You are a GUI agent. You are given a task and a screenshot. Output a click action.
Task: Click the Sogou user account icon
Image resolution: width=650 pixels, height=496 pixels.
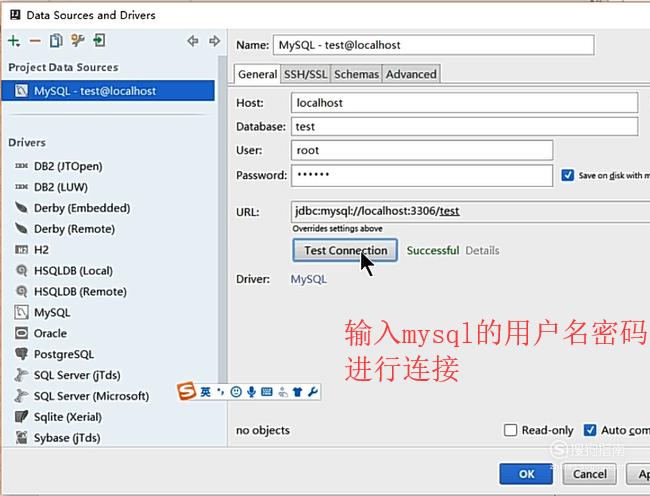tap(283, 392)
